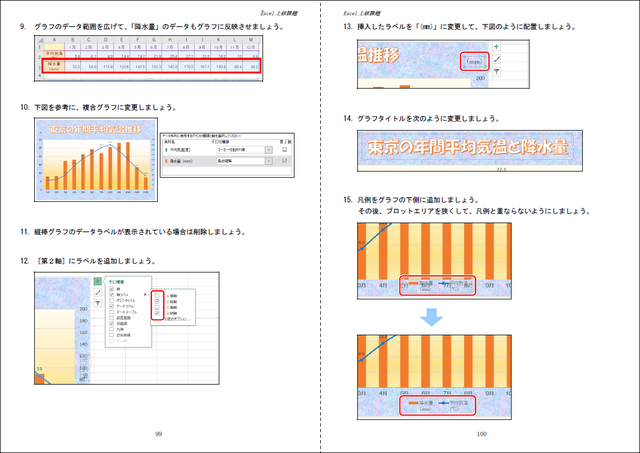Click the Chart Styles brush icon in step 13 figure
The width and height of the screenshot is (640, 453).
pos(496,59)
